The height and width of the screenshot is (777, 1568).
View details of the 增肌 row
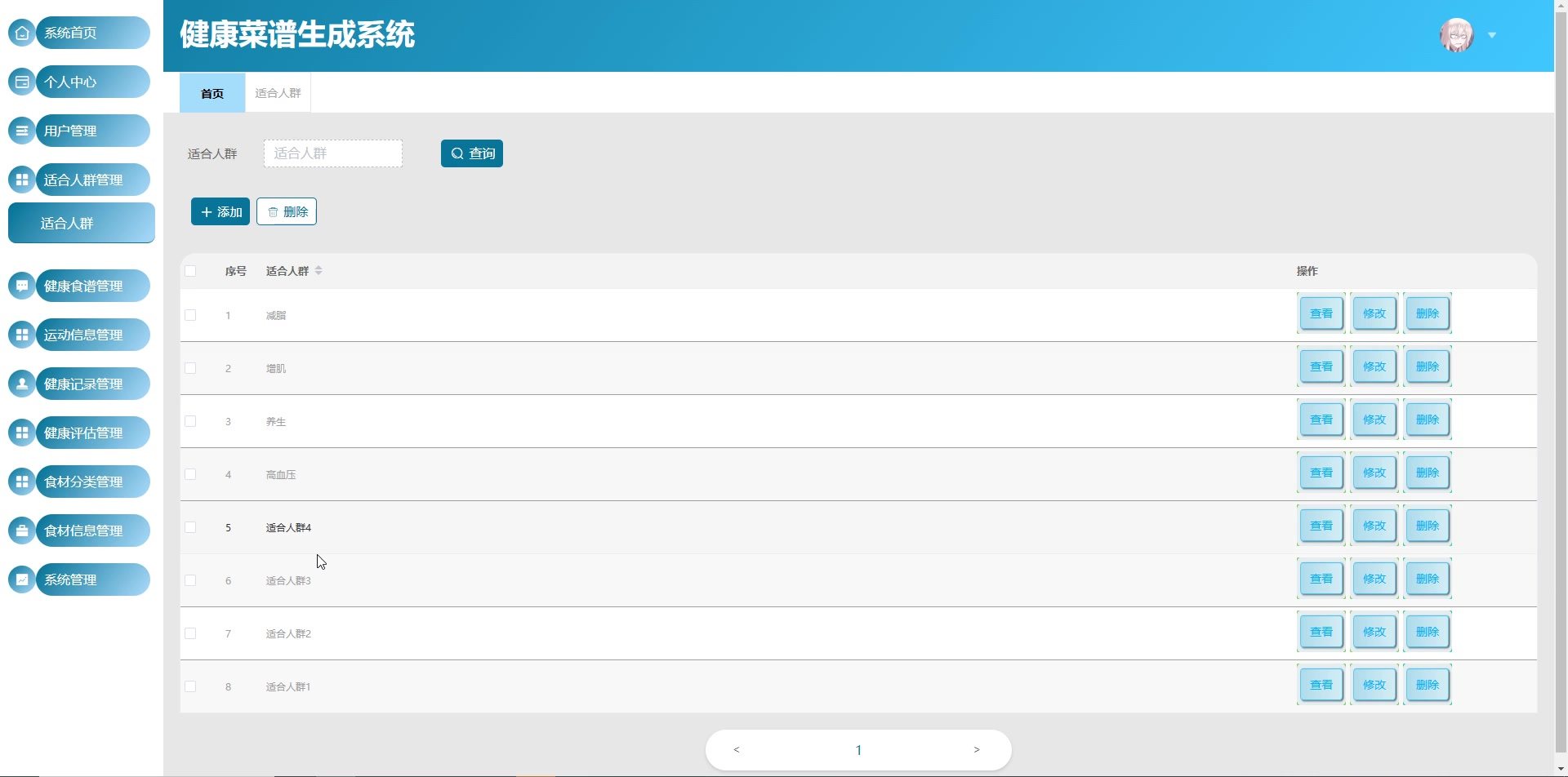pos(1321,366)
